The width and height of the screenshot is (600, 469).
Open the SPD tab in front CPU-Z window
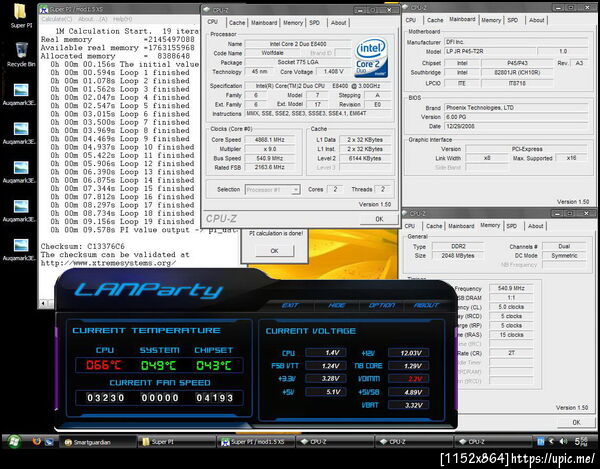(x=314, y=23)
